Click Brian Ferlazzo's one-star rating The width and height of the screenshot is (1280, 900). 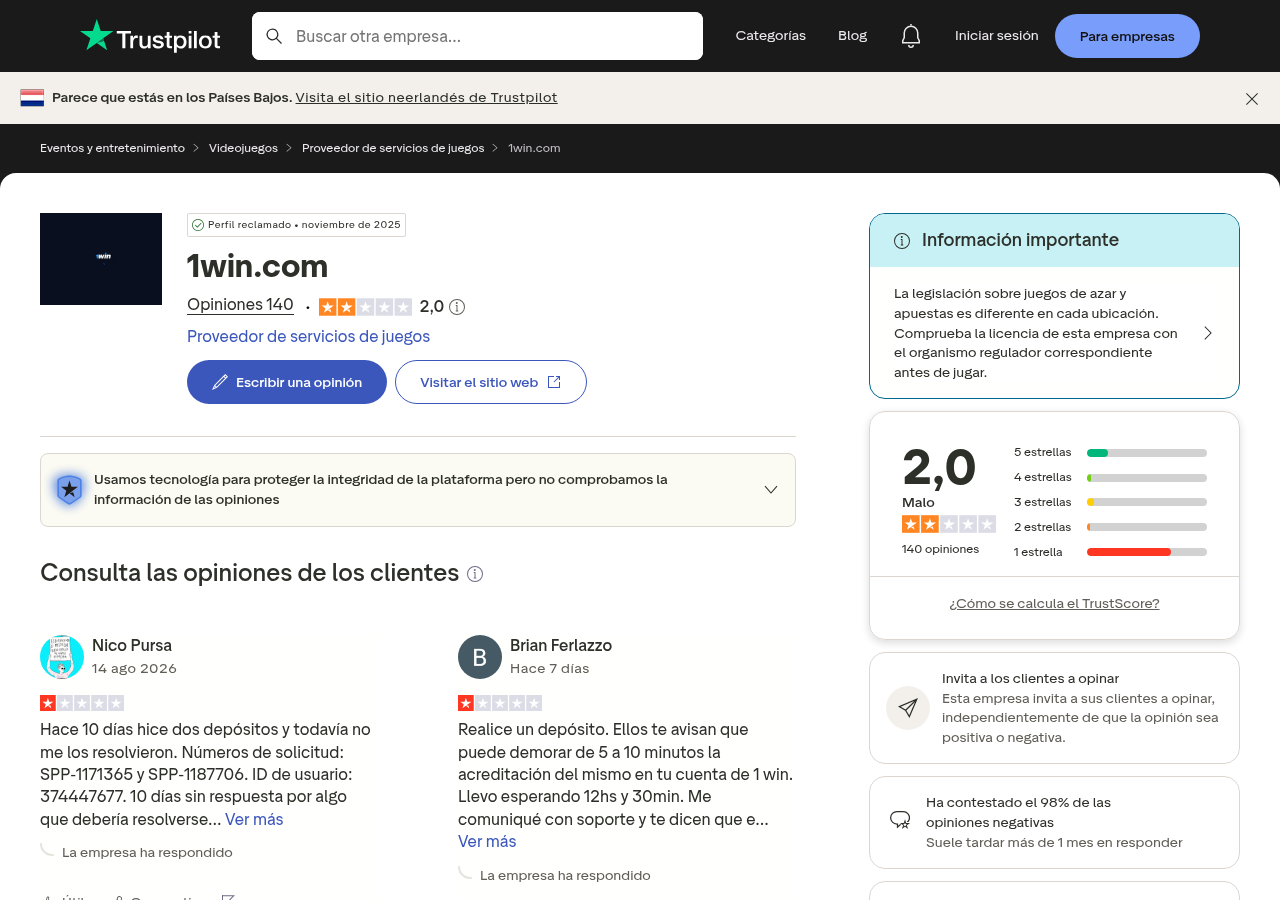click(500, 703)
